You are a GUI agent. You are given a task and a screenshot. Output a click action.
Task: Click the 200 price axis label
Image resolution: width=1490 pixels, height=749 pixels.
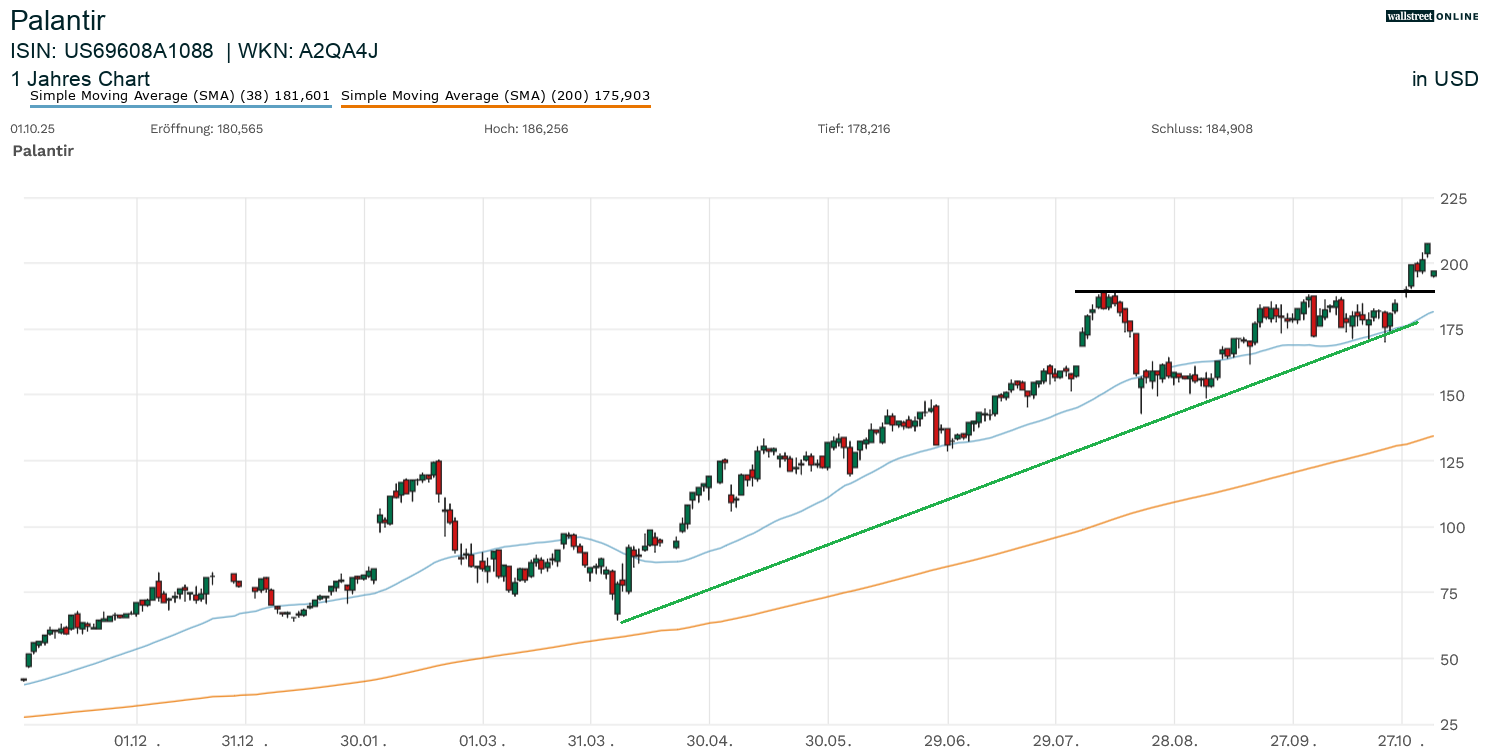[x=1452, y=265]
